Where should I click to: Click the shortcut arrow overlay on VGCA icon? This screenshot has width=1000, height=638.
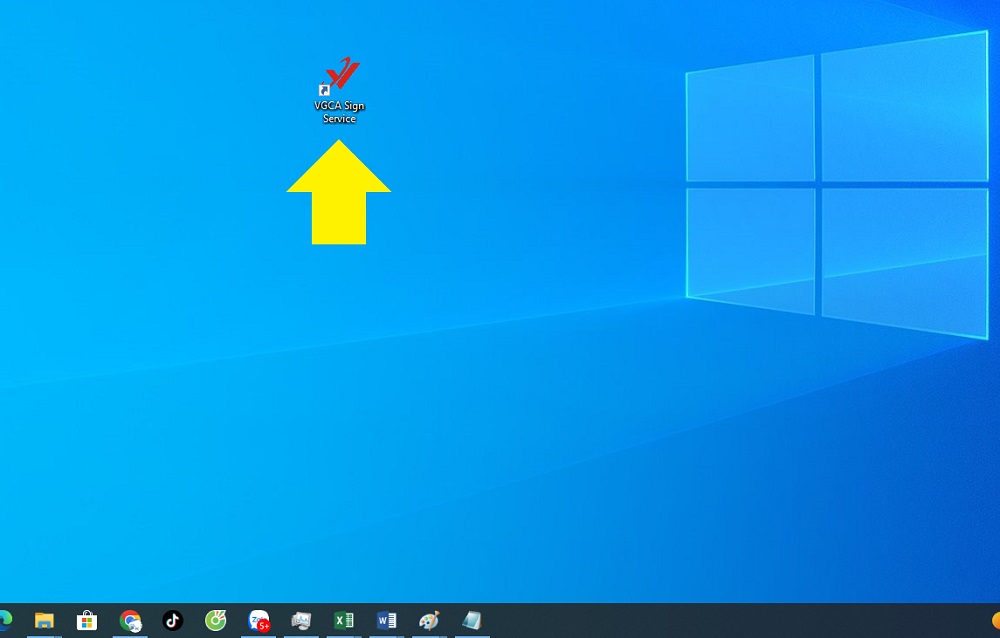[x=324, y=90]
